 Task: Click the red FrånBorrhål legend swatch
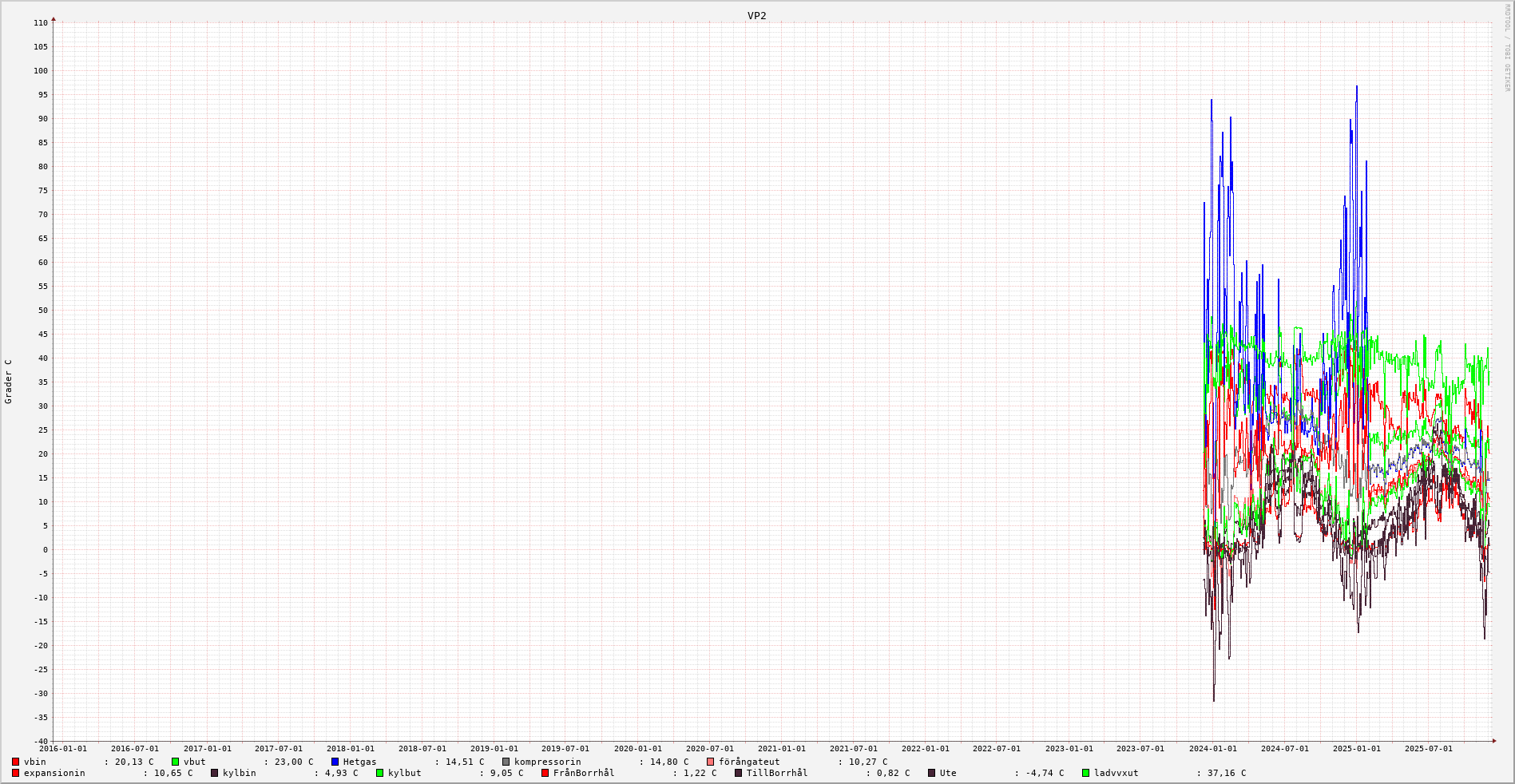coord(545,773)
